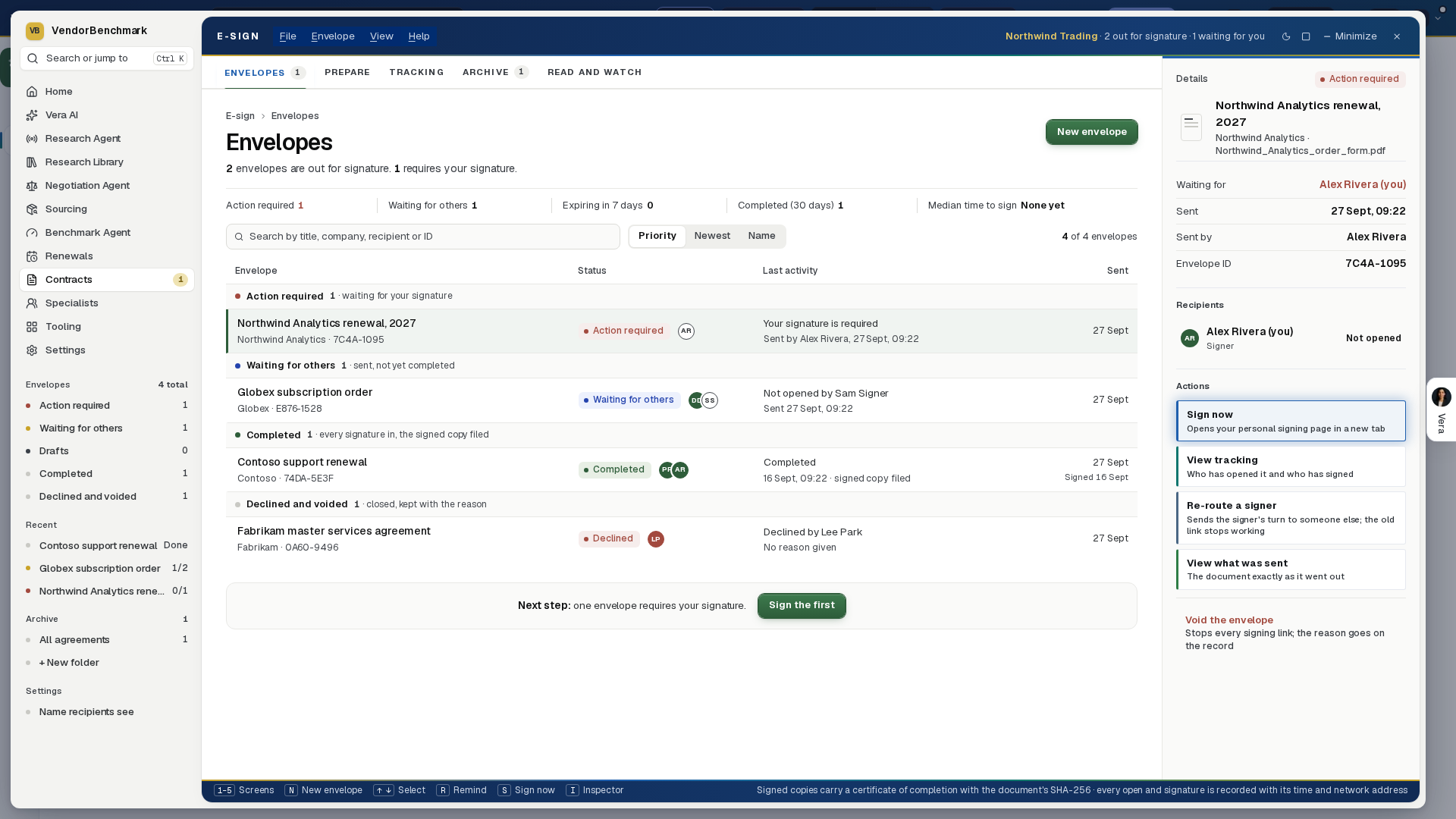Click AR avatar on Northwind row
Screen dimensions: 1456x819
(686, 331)
